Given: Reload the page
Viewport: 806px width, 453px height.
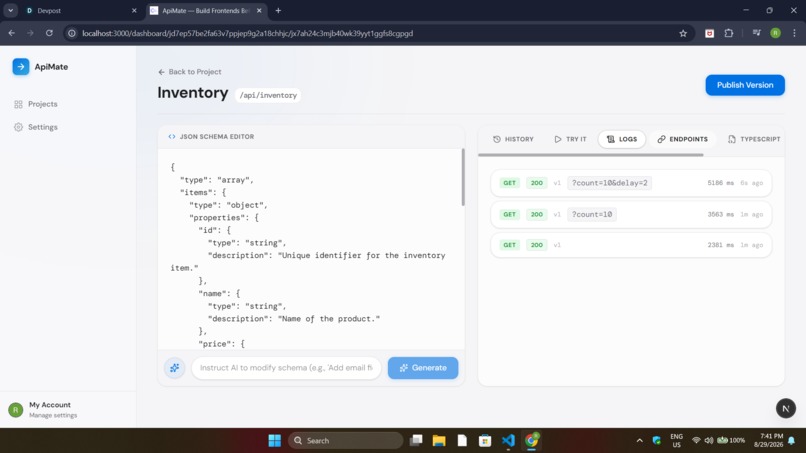Looking at the screenshot, I should [49, 33].
